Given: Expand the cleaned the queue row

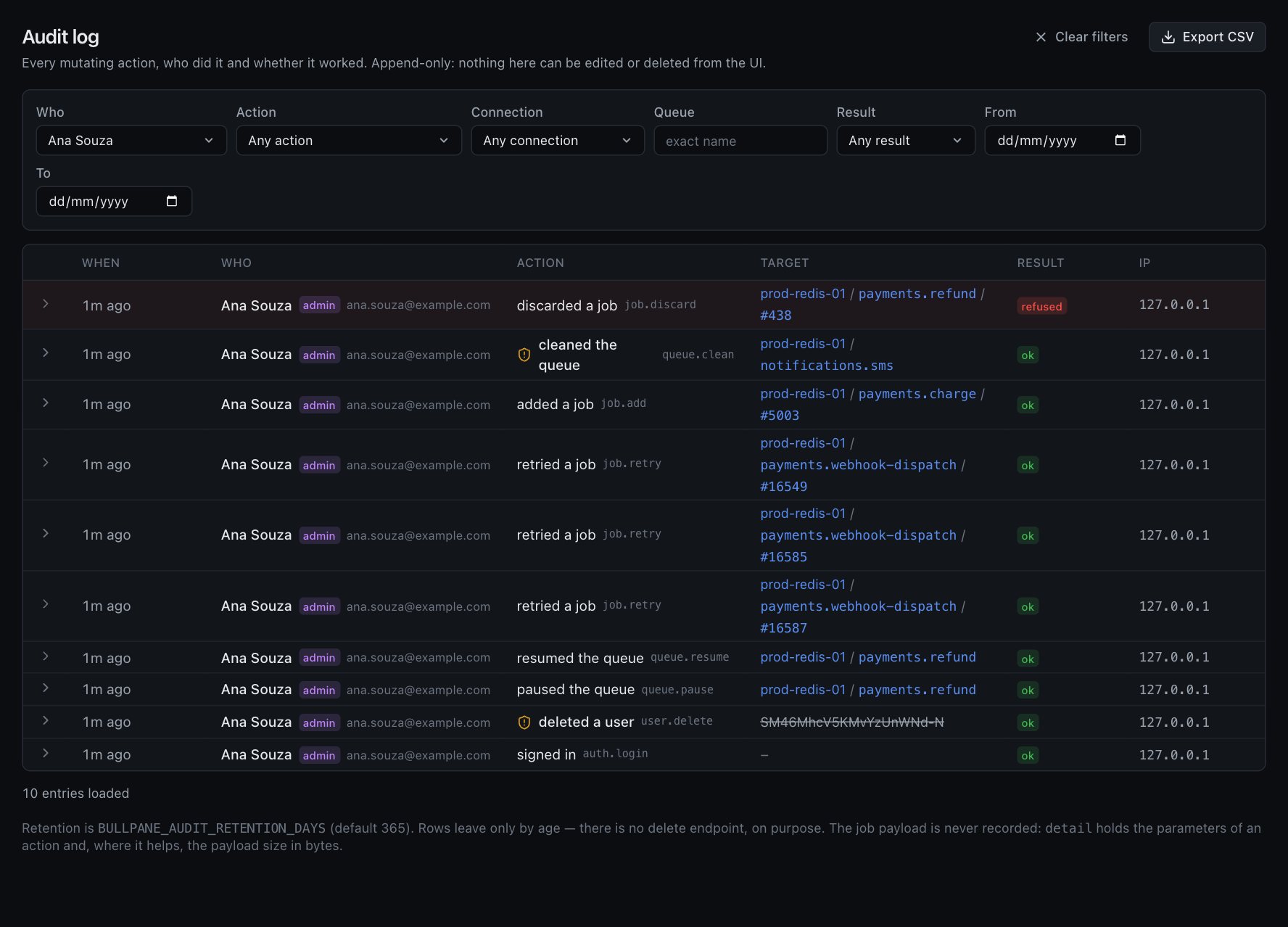Looking at the screenshot, I should click(x=46, y=353).
